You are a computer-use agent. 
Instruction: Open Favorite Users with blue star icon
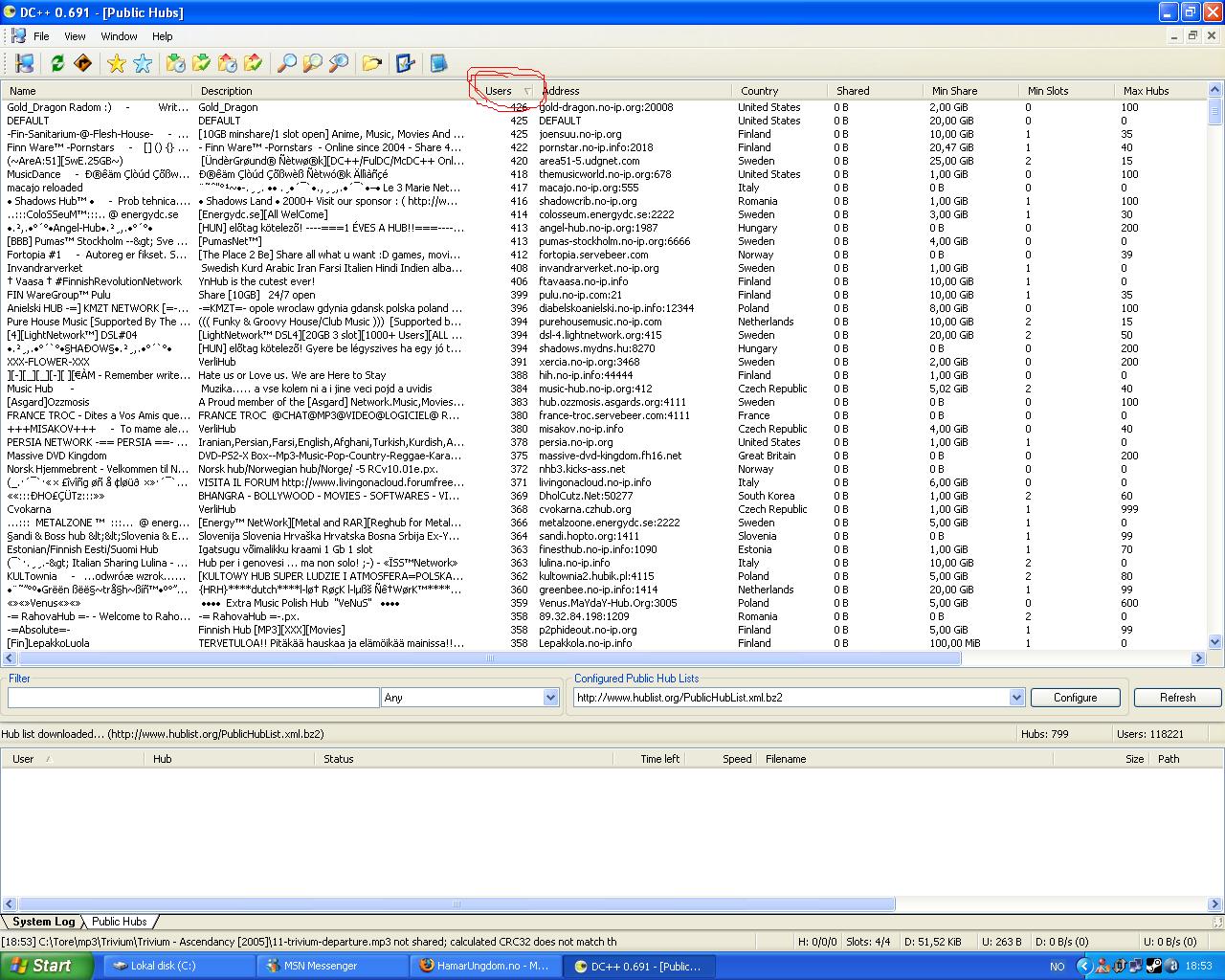[x=143, y=63]
